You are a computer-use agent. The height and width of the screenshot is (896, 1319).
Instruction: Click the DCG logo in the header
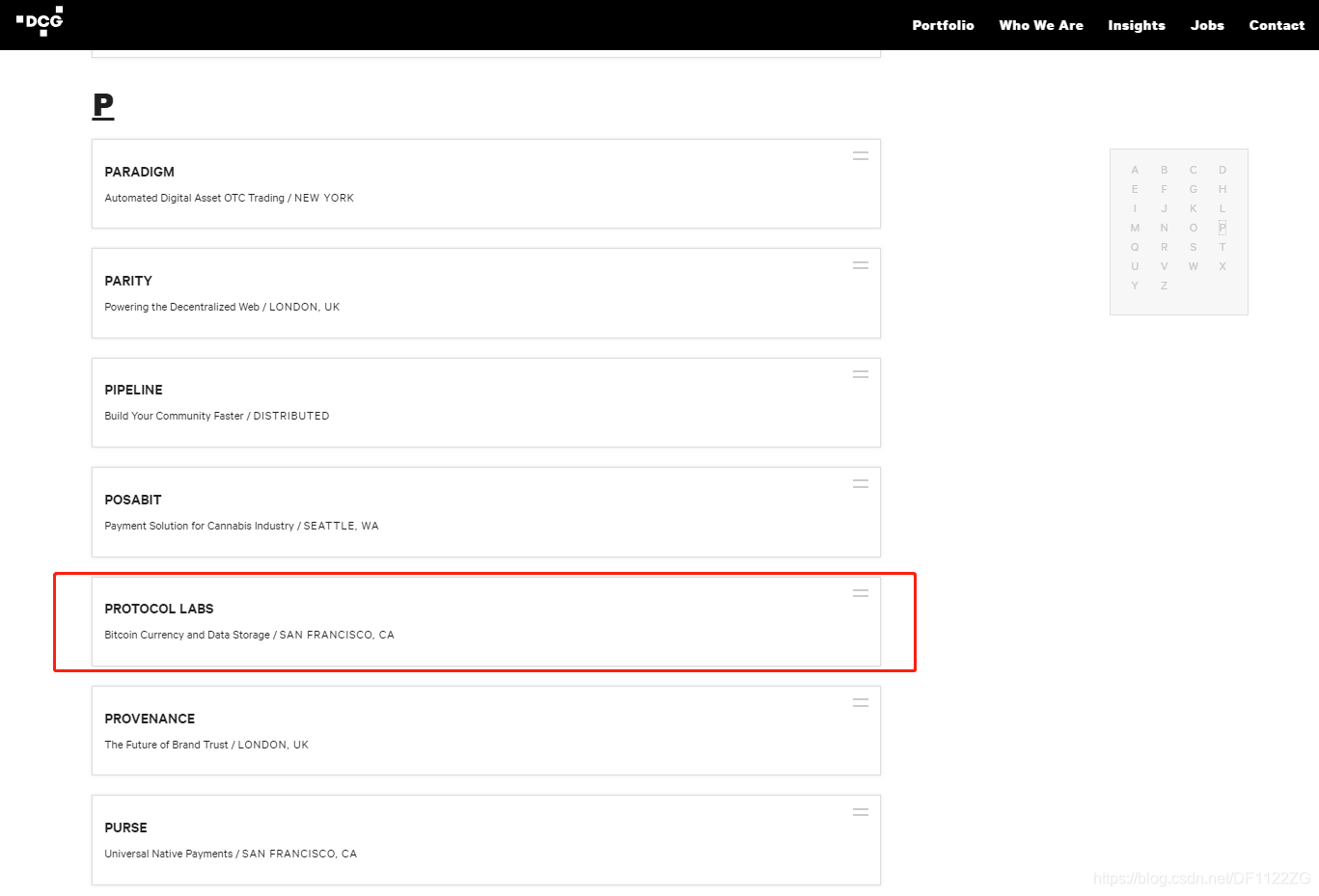click(x=40, y=21)
